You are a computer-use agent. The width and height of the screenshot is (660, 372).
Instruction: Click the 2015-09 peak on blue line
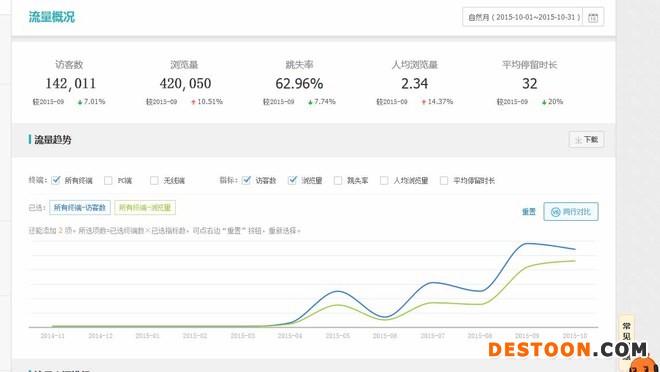[x=527, y=244]
